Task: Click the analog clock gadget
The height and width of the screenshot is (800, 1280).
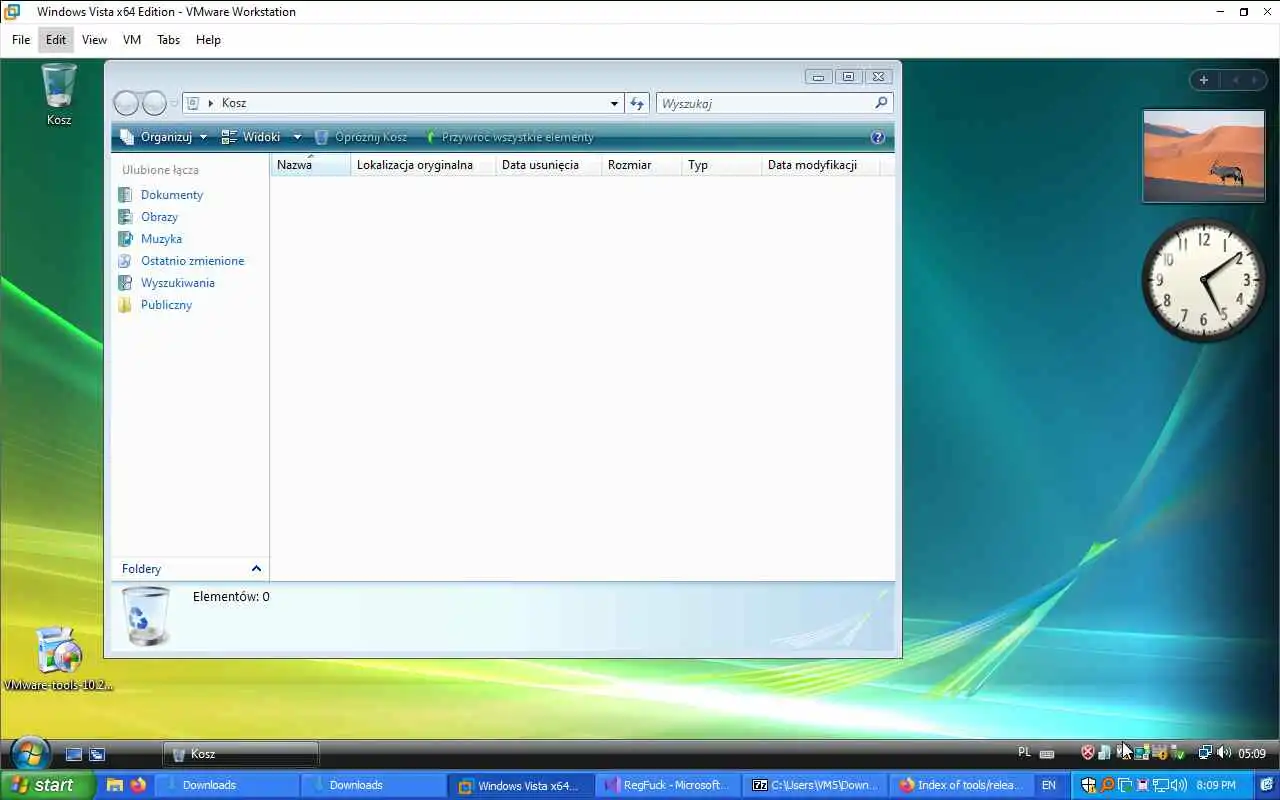Action: coord(1204,281)
